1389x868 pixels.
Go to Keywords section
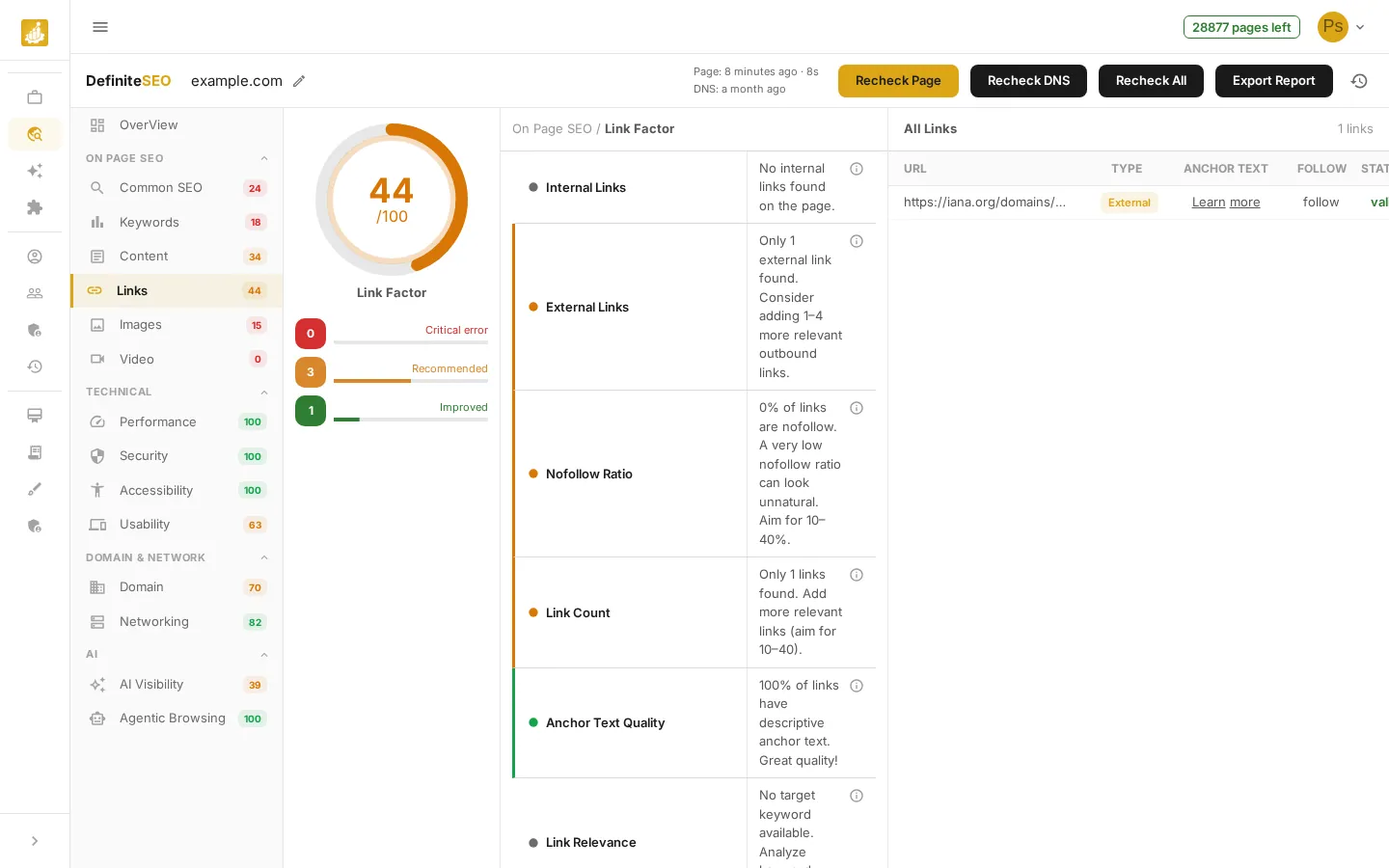[177, 223]
